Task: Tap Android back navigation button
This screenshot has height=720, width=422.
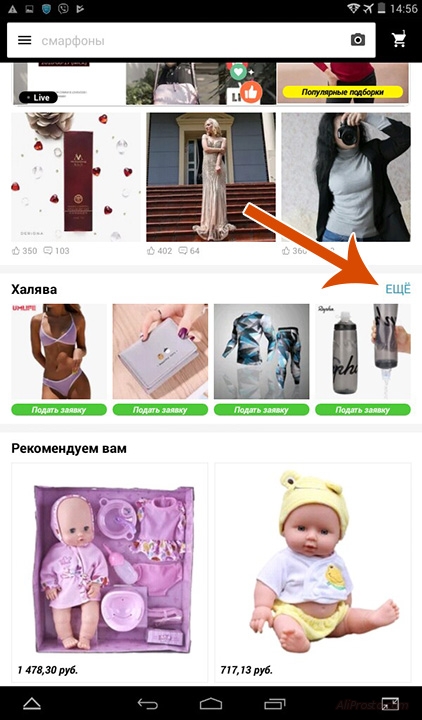Action: (148, 704)
